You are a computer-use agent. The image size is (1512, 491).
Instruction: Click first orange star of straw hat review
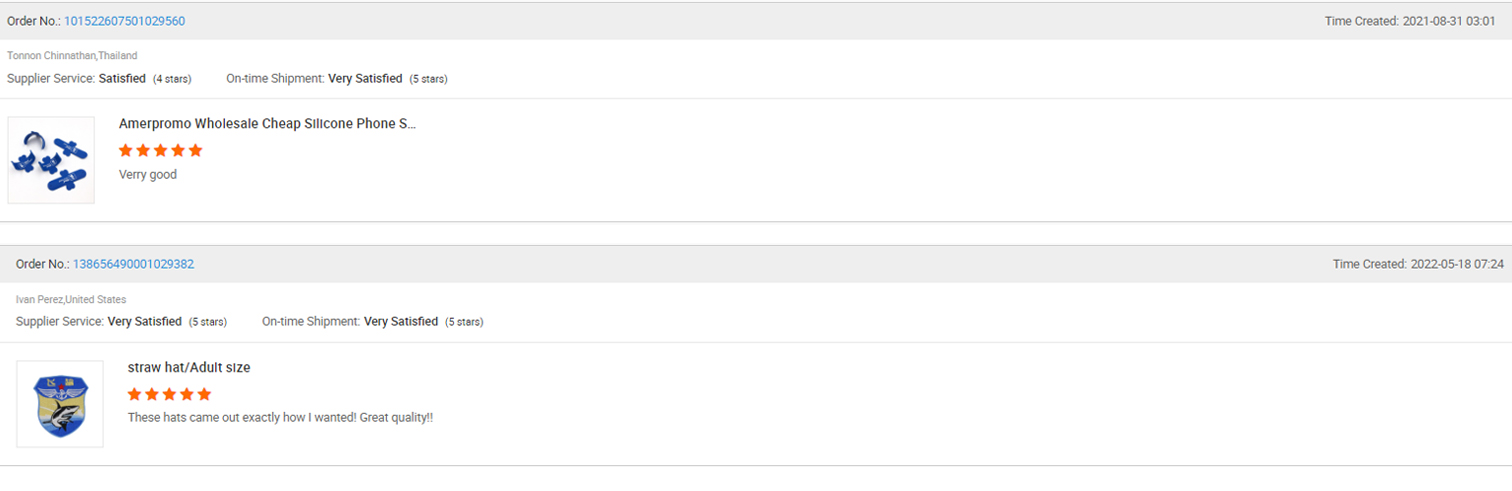(x=135, y=394)
